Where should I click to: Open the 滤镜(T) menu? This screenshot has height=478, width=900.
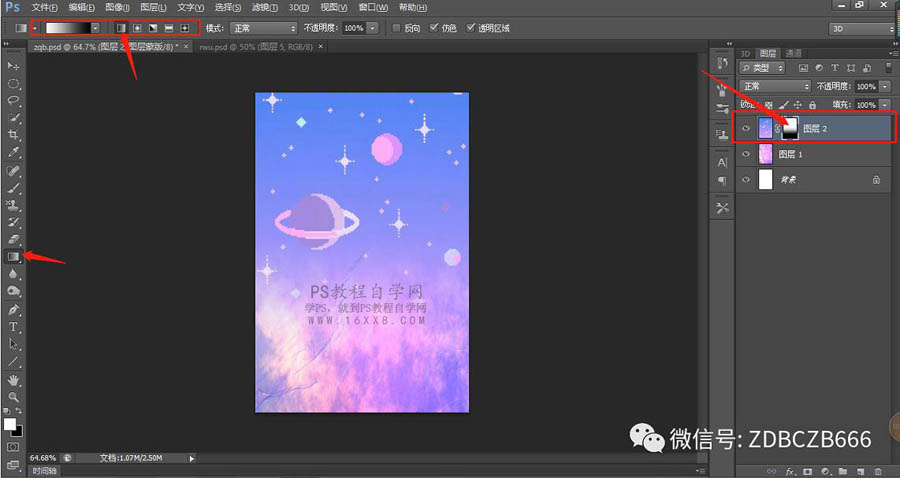coord(265,7)
